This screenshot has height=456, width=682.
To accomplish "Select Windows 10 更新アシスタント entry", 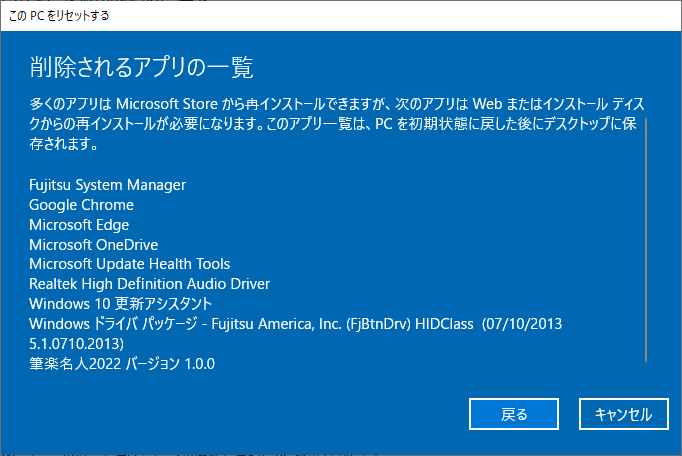I will [120, 304].
